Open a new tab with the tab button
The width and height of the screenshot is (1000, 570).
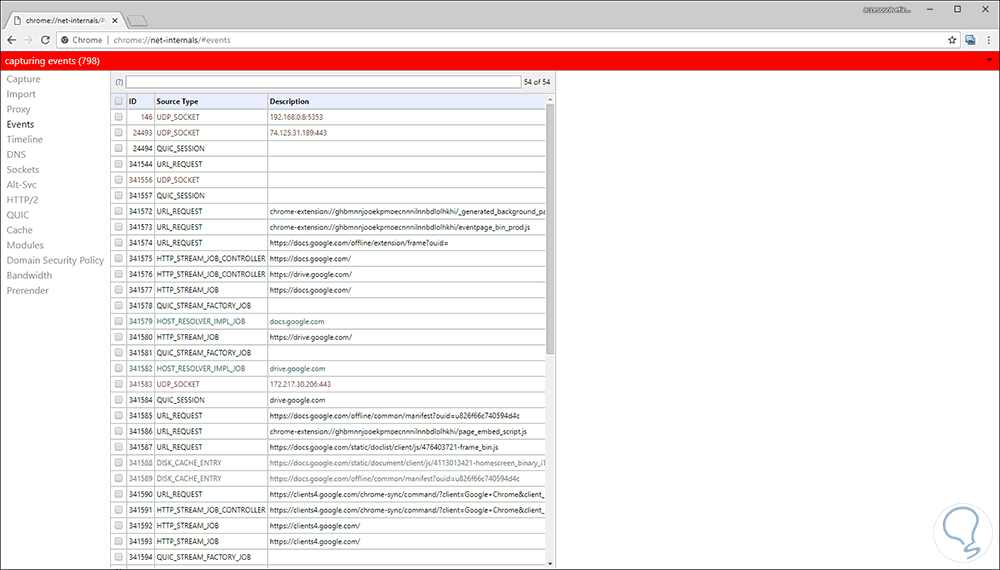(136, 21)
